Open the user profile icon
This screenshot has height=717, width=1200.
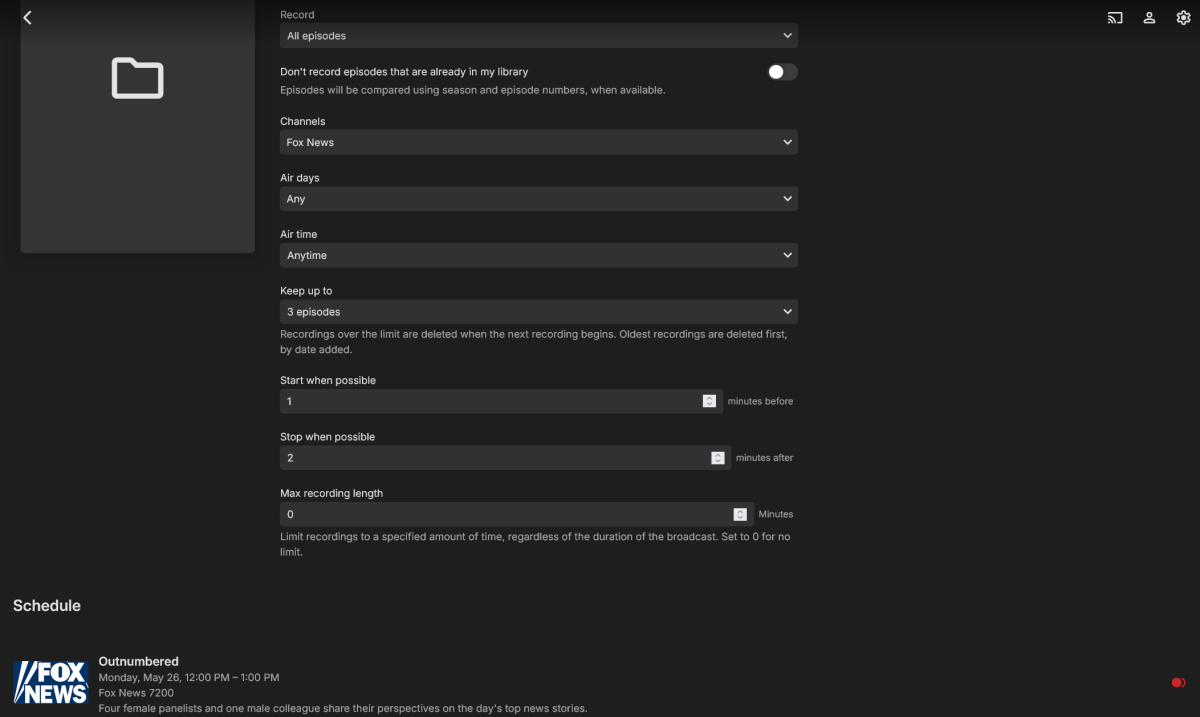pos(1149,18)
